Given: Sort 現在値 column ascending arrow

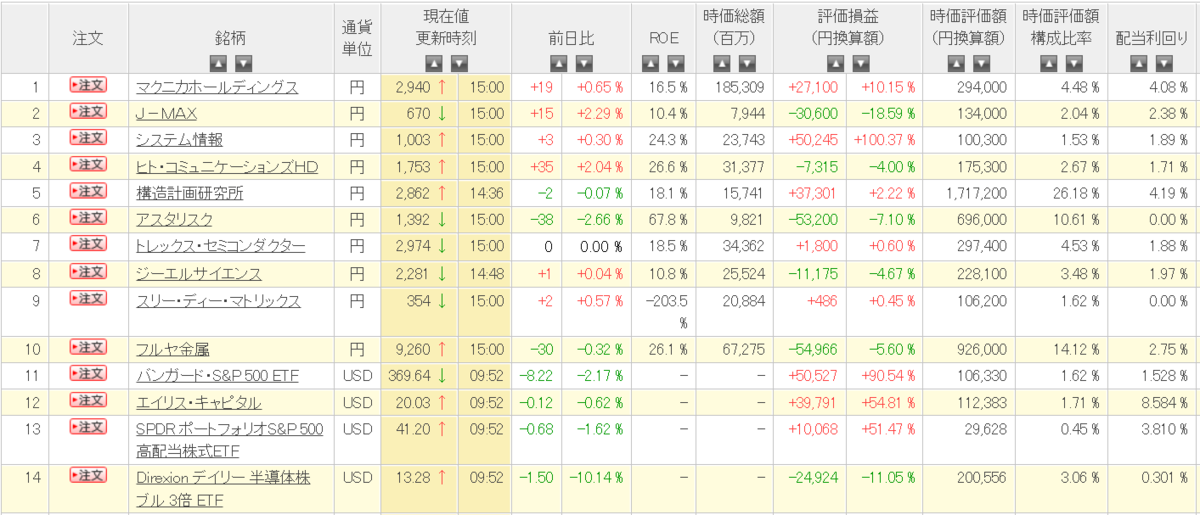Looking at the screenshot, I should point(433,64).
